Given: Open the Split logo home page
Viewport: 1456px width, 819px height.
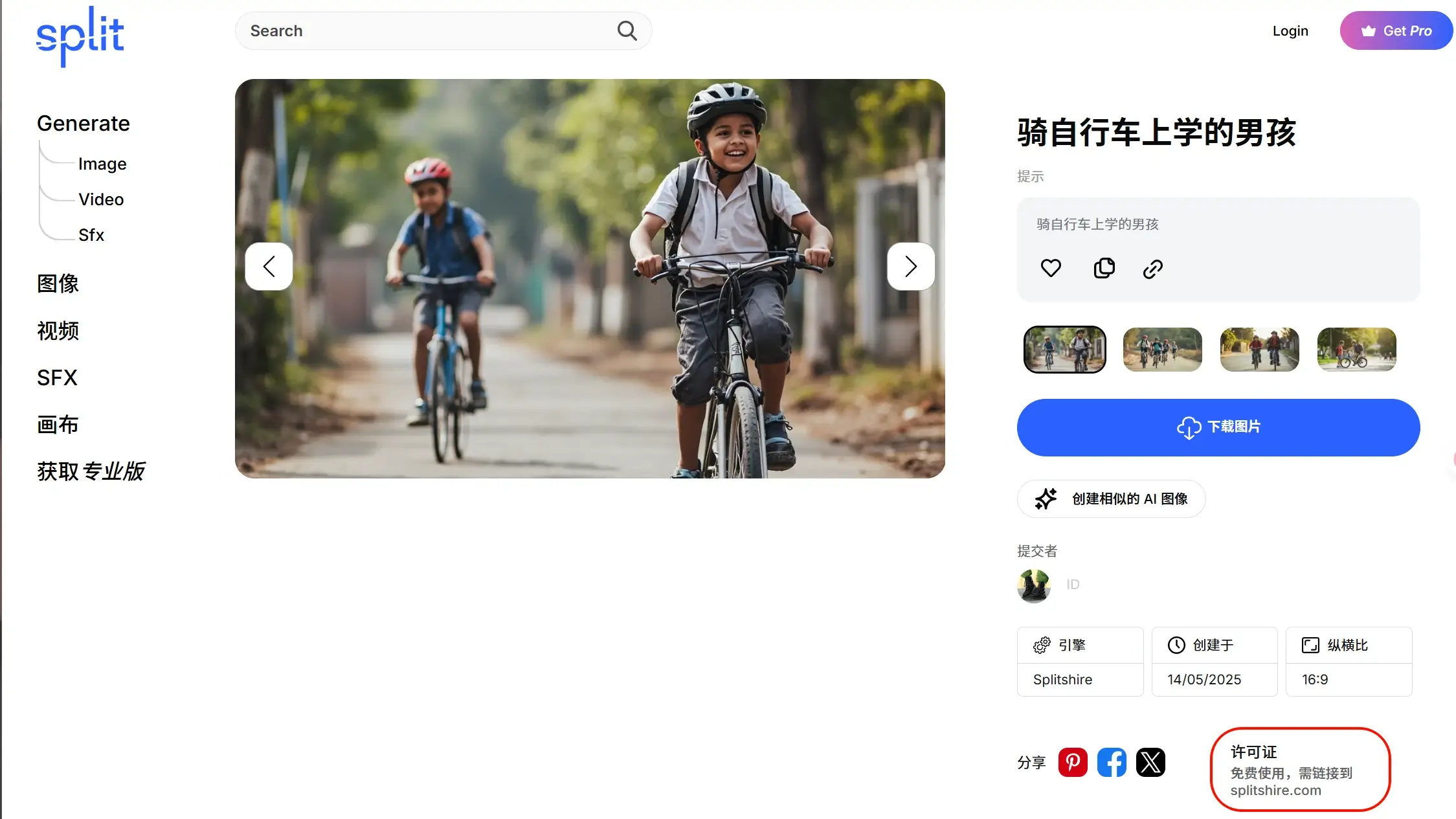Looking at the screenshot, I should pos(80,36).
